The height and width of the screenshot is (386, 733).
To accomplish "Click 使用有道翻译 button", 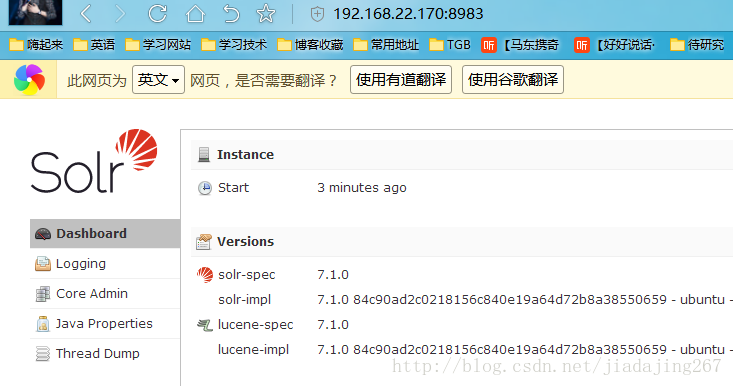I will click(401, 80).
